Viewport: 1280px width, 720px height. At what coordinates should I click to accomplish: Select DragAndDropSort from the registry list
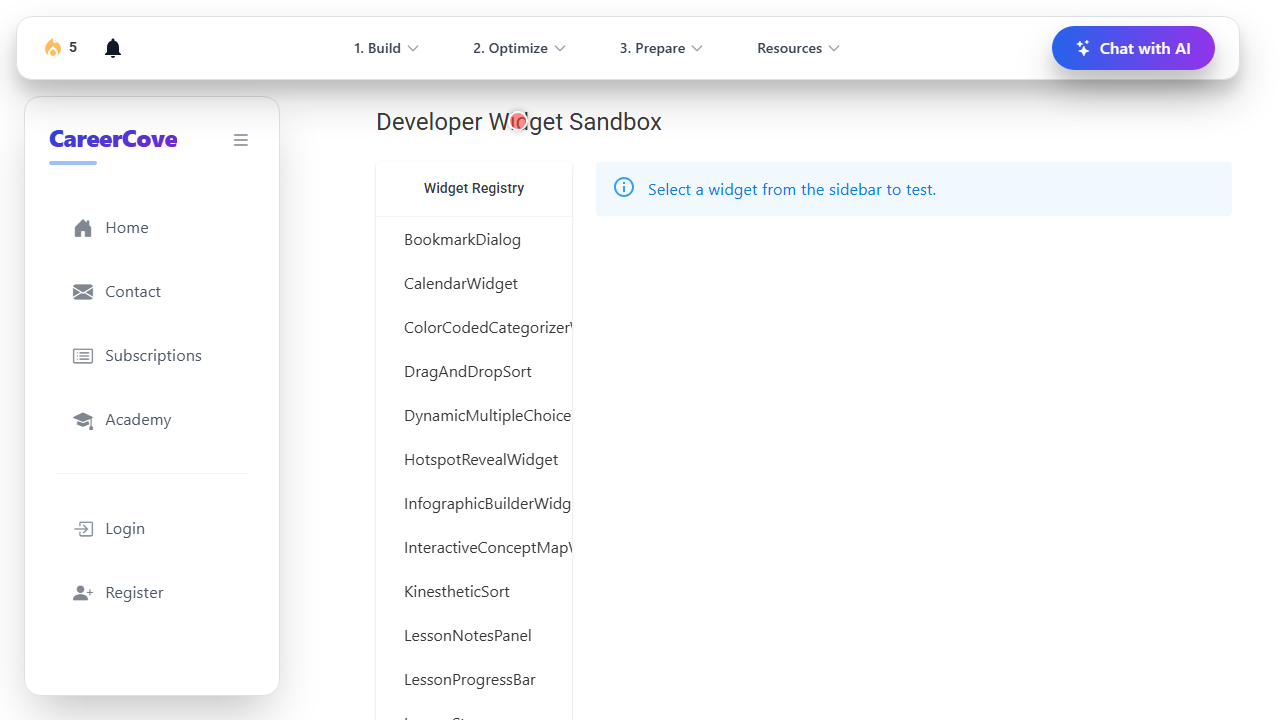pos(474,372)
